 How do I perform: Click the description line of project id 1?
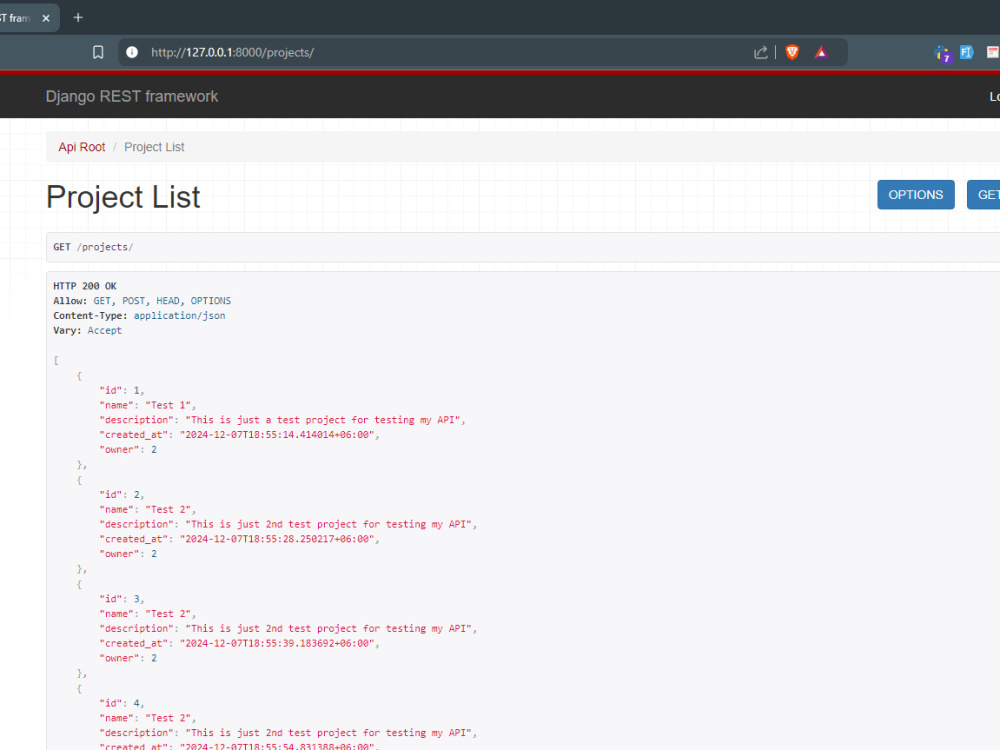[x=282, y=420]
